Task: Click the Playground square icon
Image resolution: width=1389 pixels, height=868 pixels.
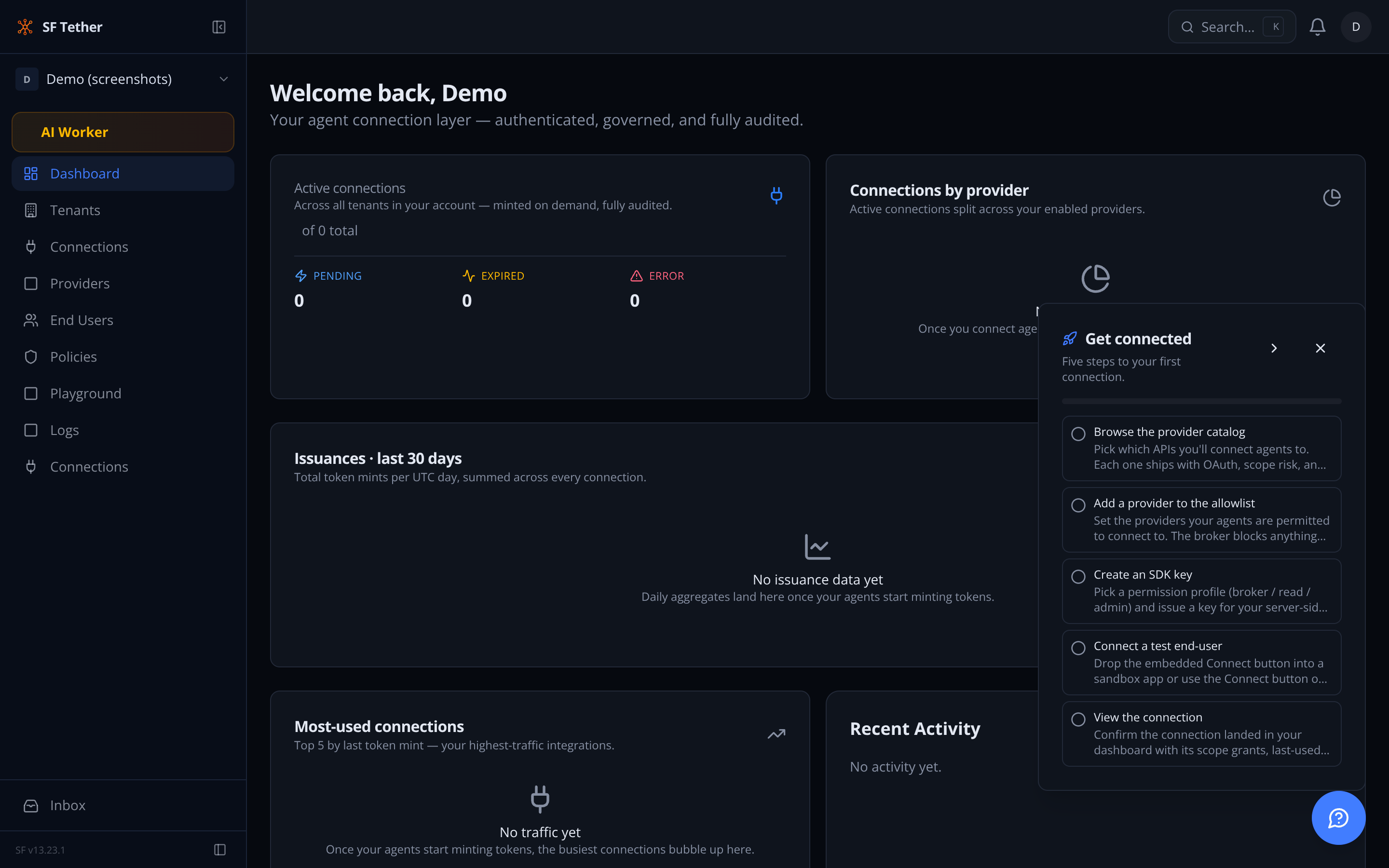Action: pos(31,393)
